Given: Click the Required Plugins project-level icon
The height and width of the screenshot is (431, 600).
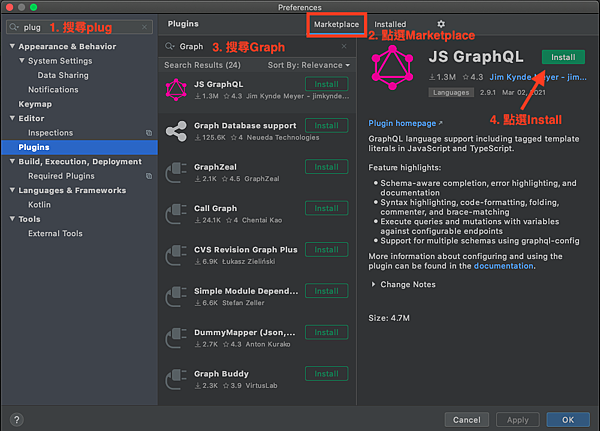Looking at the screenshot, I should (149, 176).
